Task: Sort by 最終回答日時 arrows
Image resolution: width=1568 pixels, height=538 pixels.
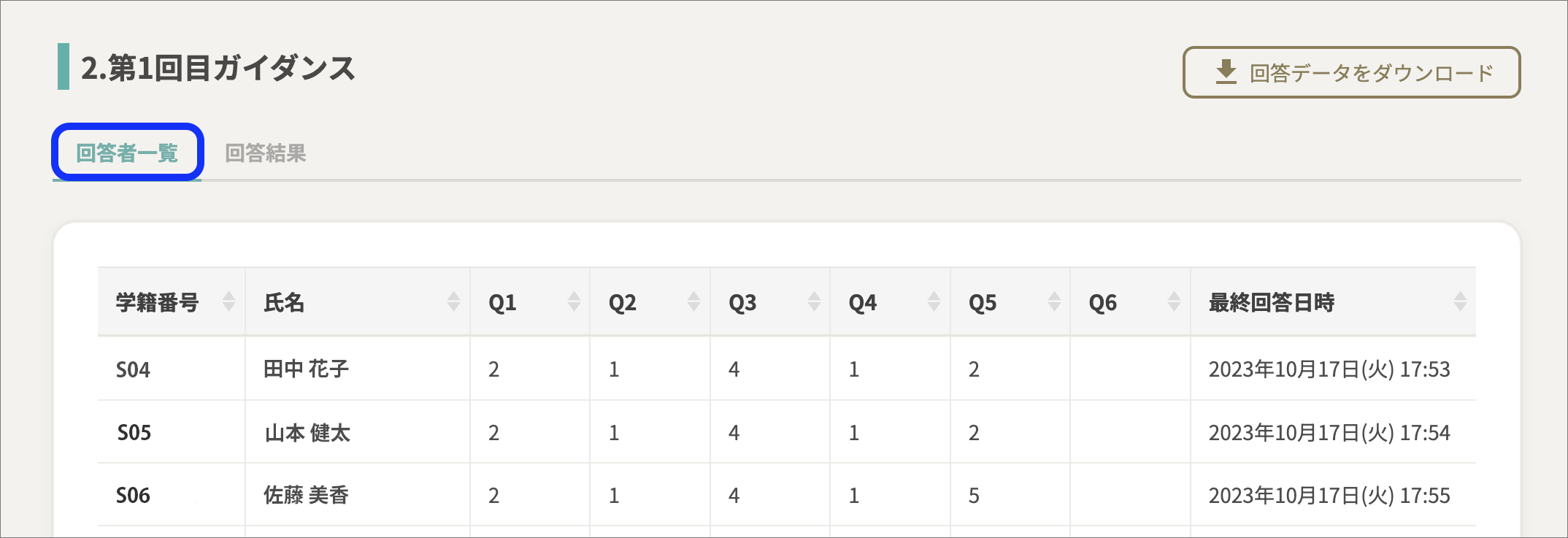Action: 1460,301
